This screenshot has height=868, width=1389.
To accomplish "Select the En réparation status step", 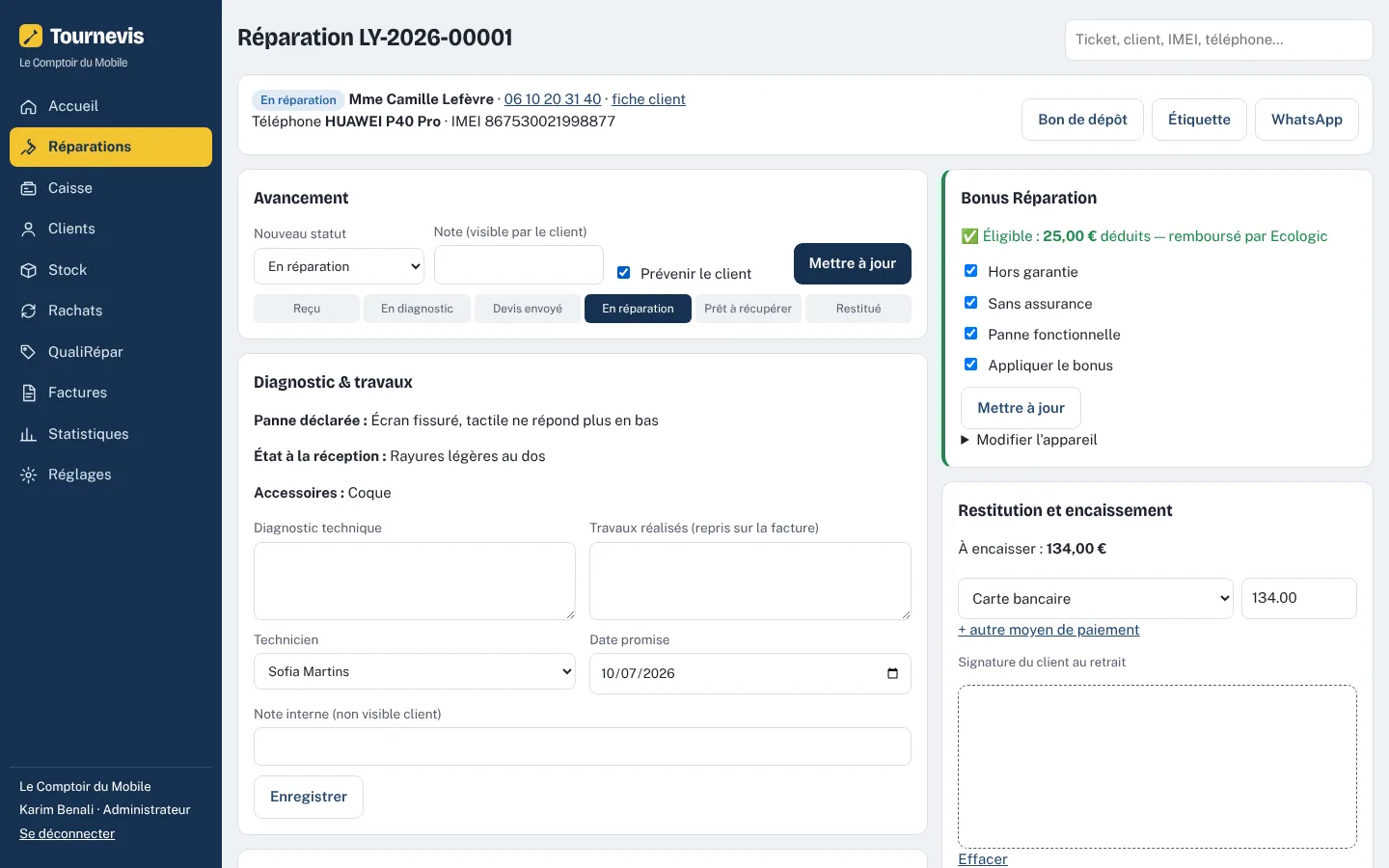I will click(x=638, y=309).
